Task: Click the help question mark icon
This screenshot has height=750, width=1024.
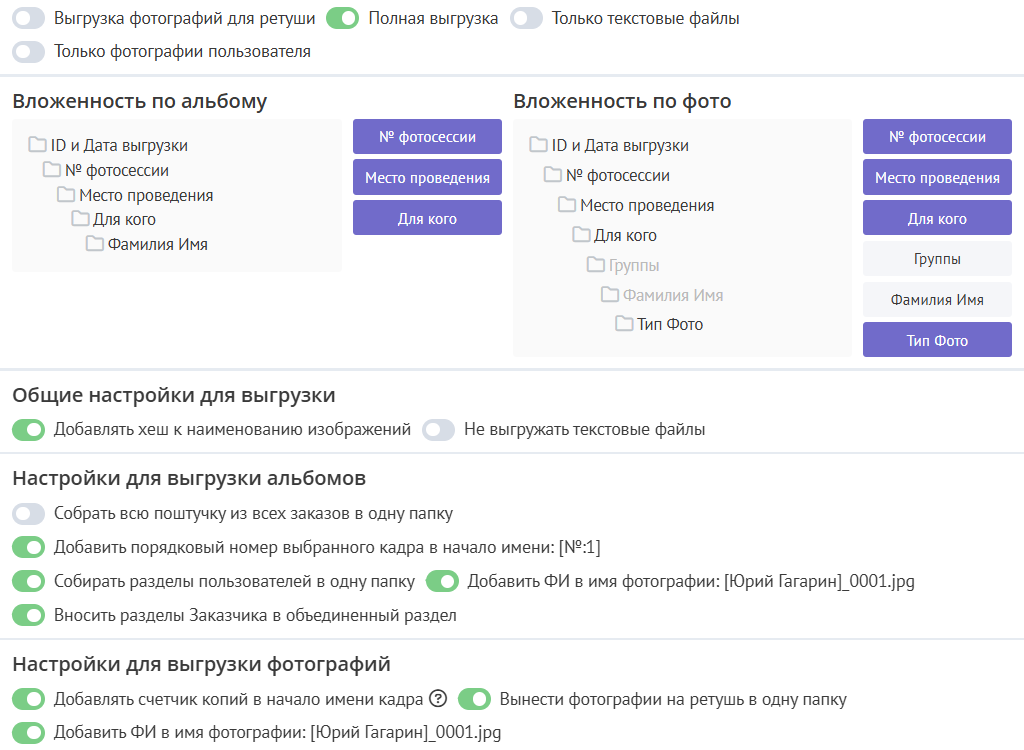Action: pos(437,699)
